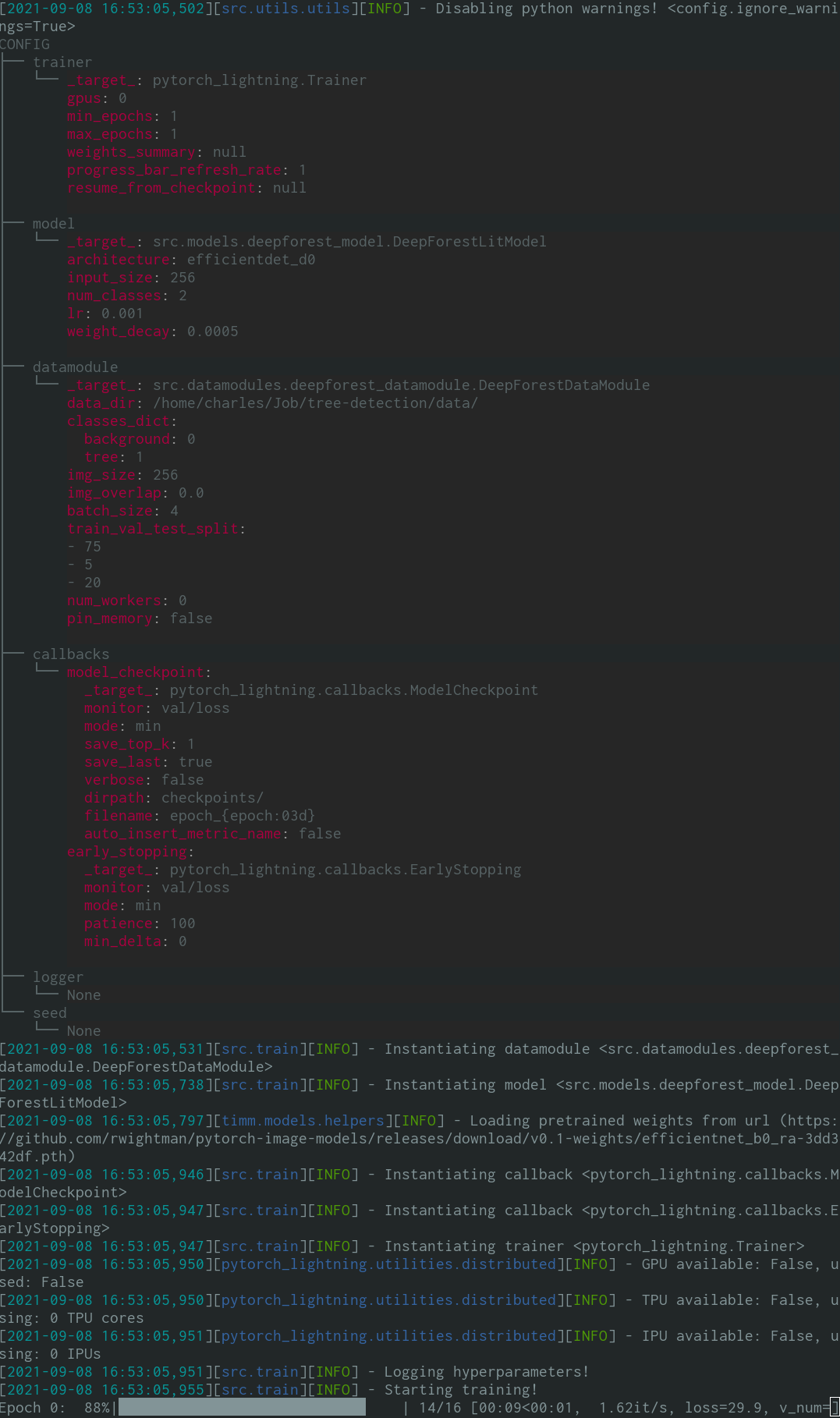Click the '- 20' split value
Viewport: 840px width, 1418px height.
(84, 583)
